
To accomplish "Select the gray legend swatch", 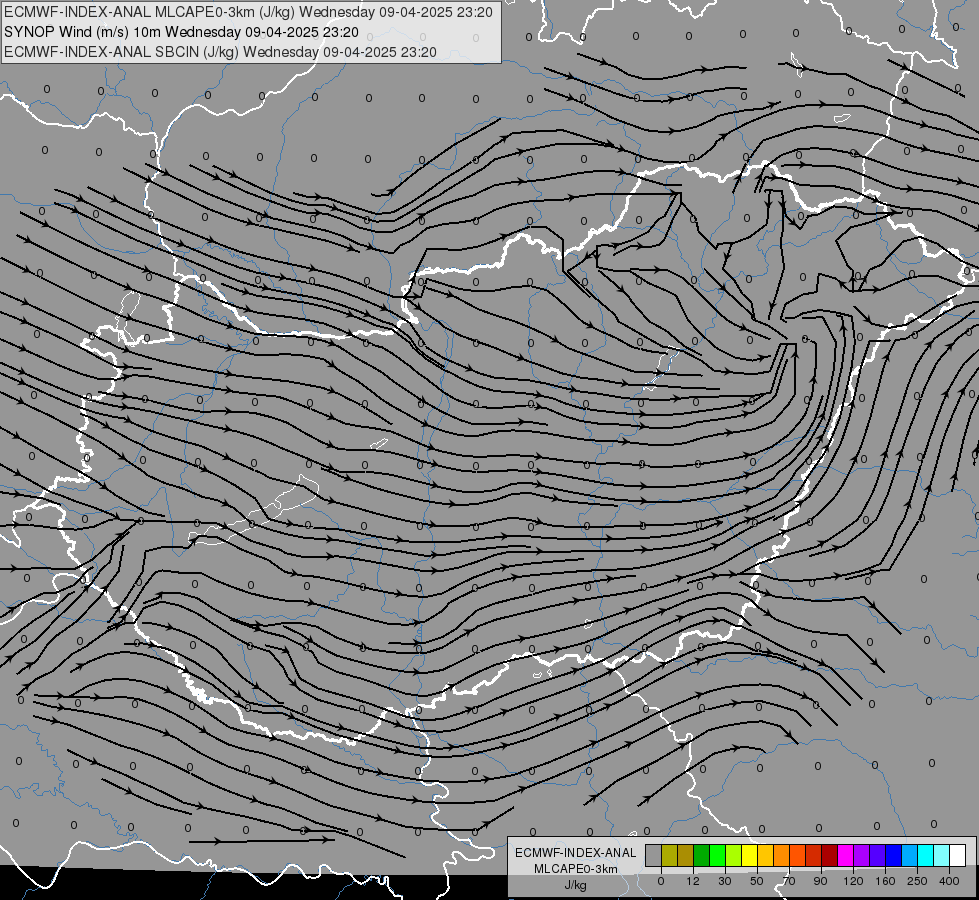I will (x=653, y=856).
